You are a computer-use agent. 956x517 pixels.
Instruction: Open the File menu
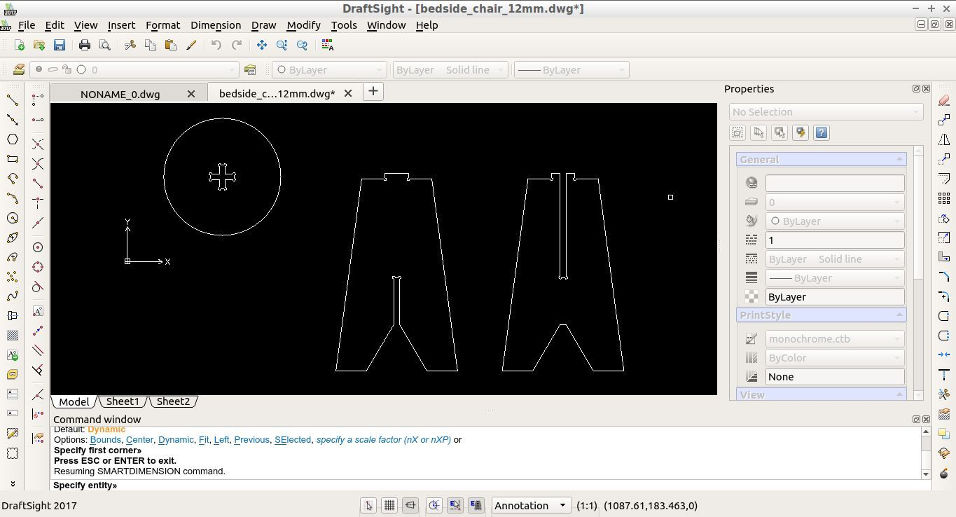click(x=26, y=26)
